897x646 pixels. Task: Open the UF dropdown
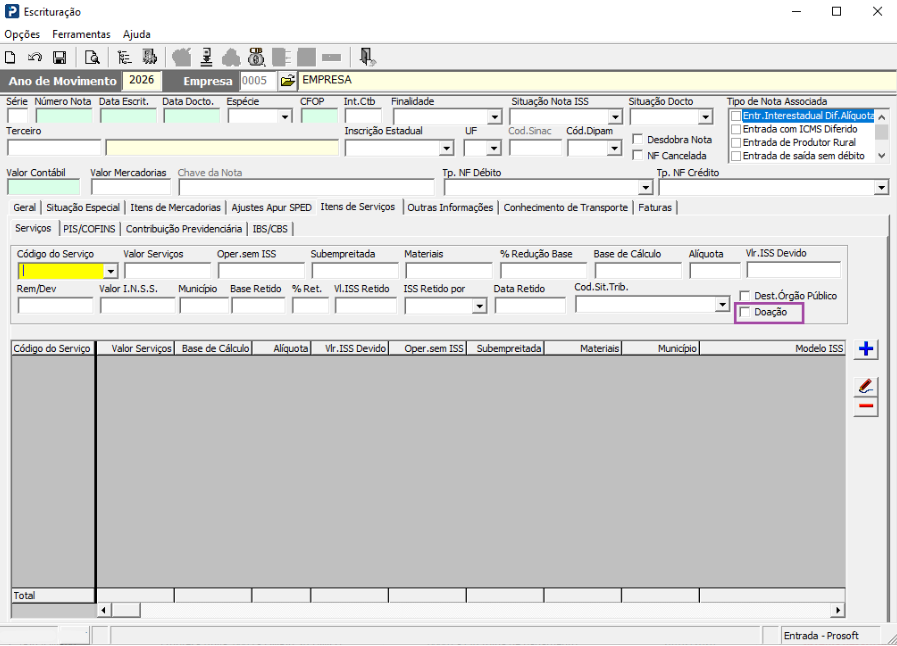(x=494, y=148)
